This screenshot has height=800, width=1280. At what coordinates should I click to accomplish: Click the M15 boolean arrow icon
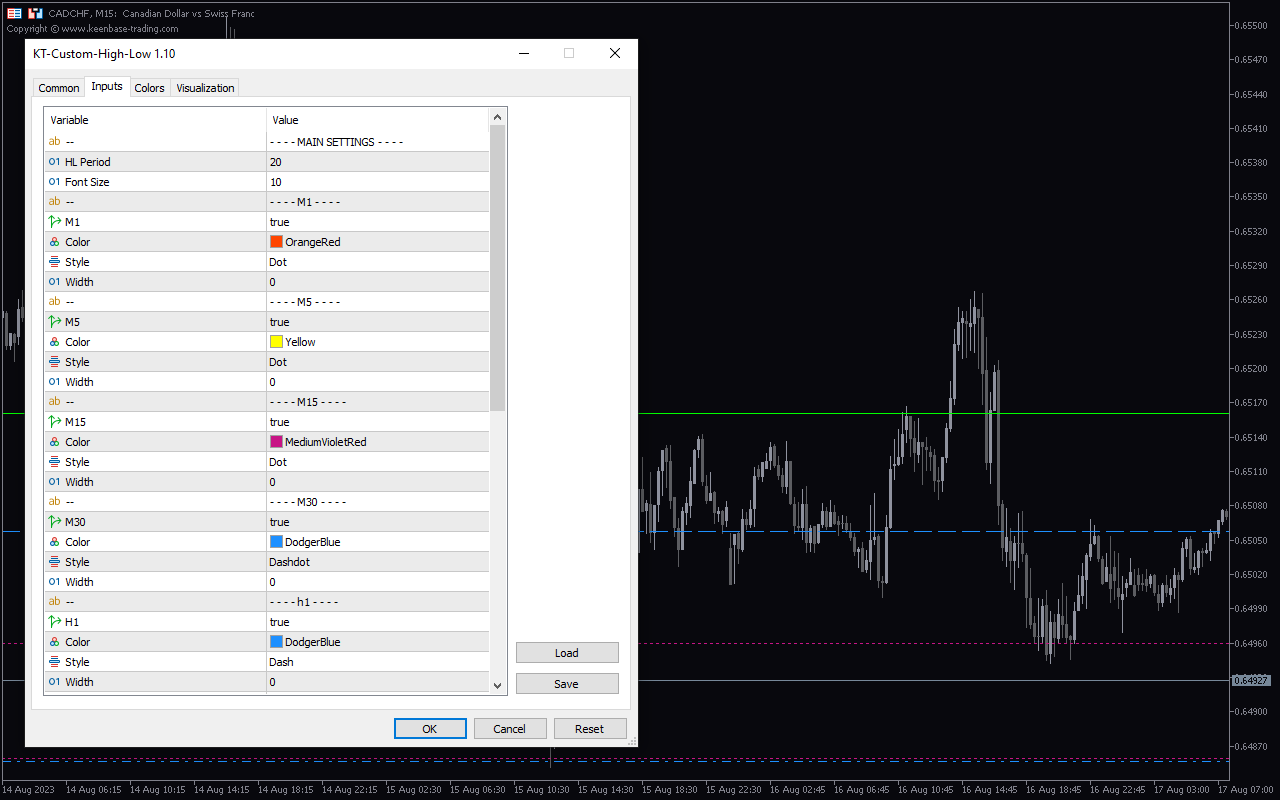pos(55,422)
